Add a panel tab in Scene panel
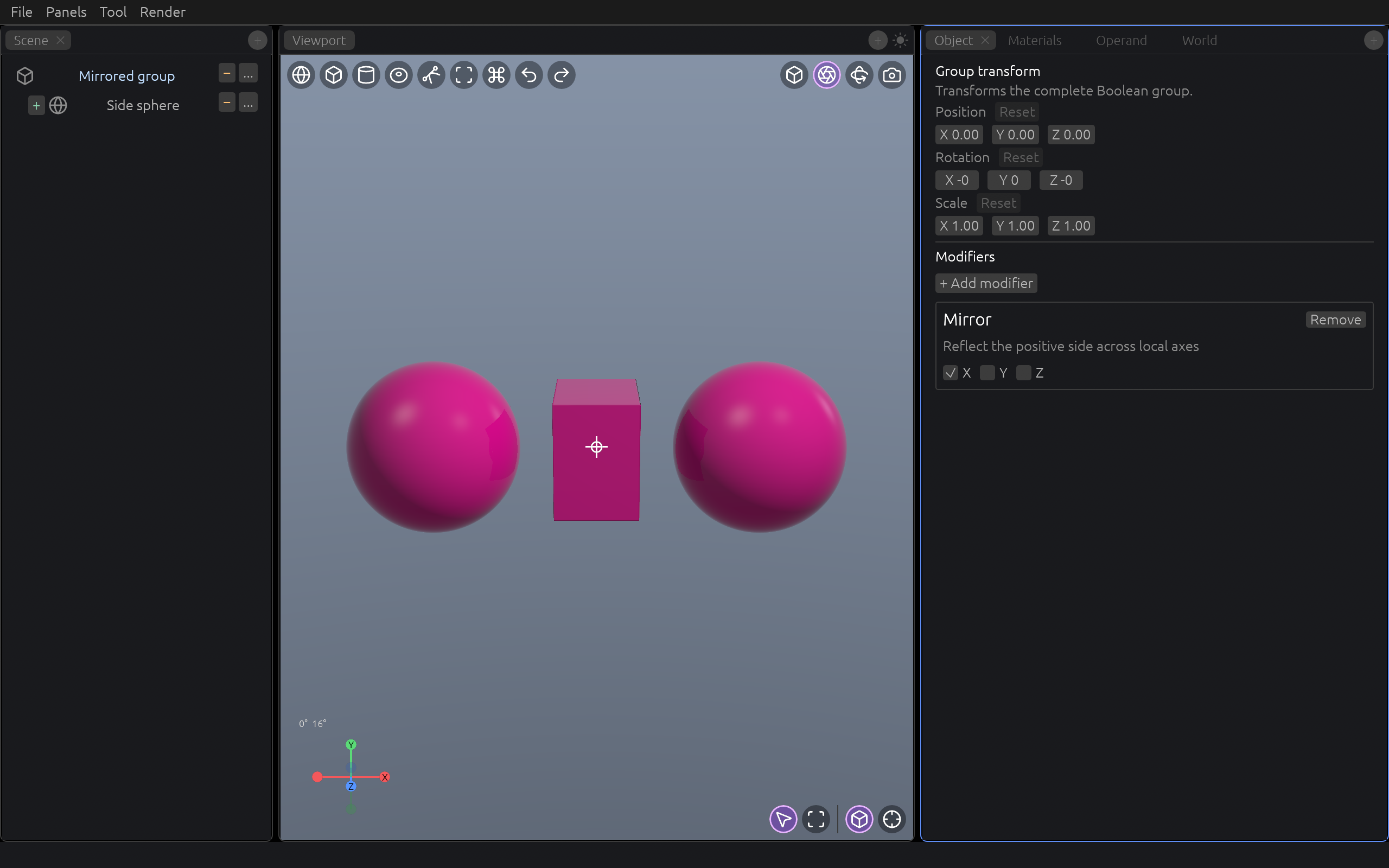Viewport: 1389px width, 868px height. (257, 40)
